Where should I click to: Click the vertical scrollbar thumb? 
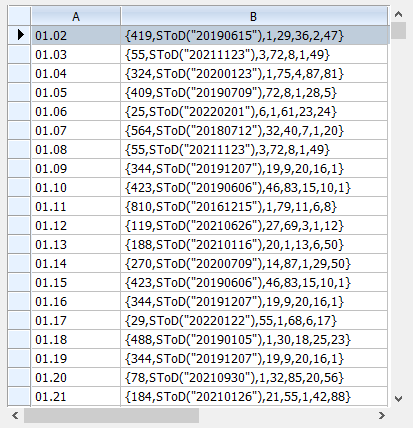[x=398, y=31]
